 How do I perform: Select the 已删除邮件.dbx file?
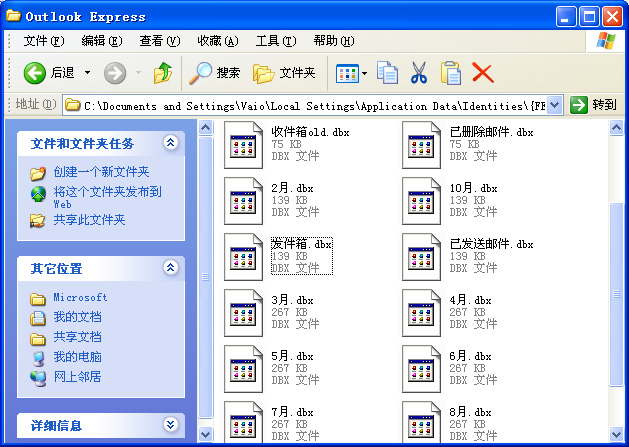point(420,144)
